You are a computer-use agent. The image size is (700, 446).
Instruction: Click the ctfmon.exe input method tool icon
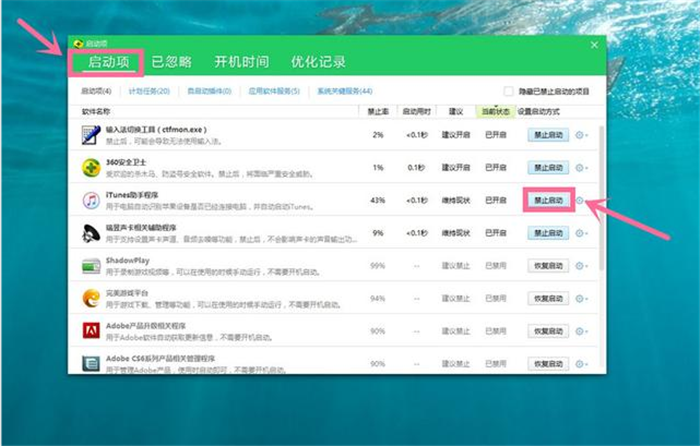(91, 135)
